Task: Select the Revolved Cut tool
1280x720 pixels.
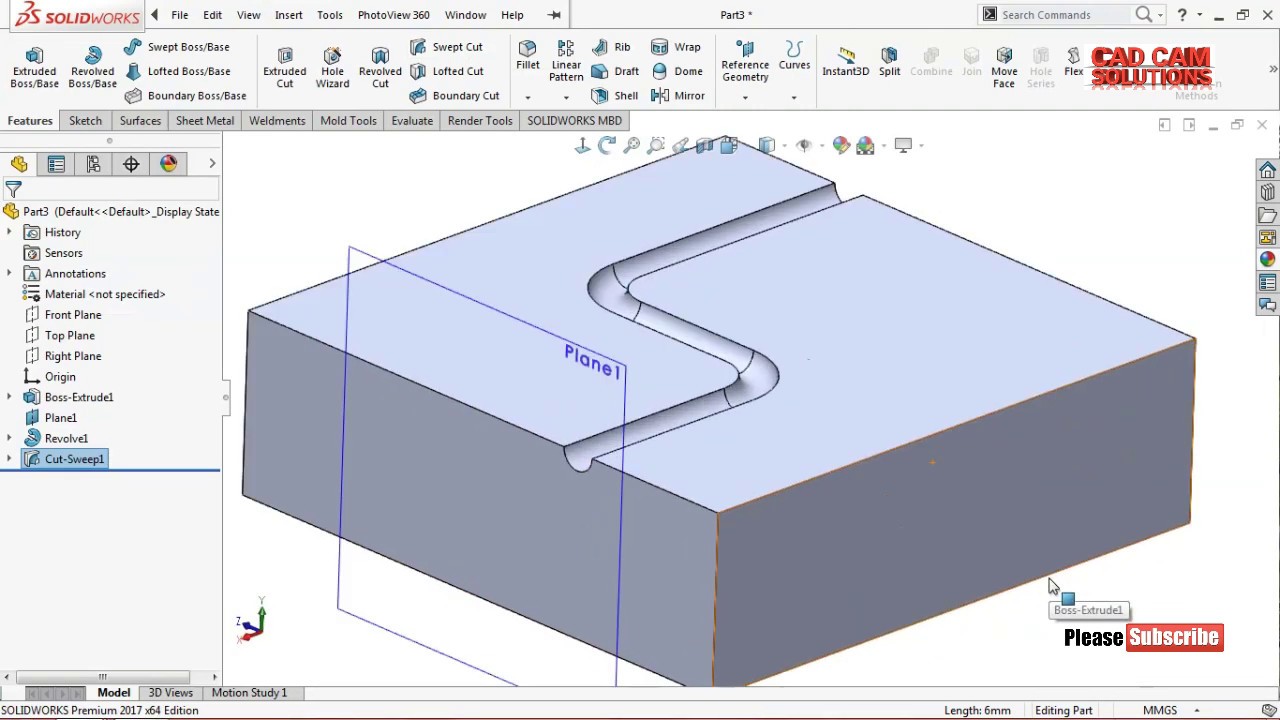Action: pos(380,67)
